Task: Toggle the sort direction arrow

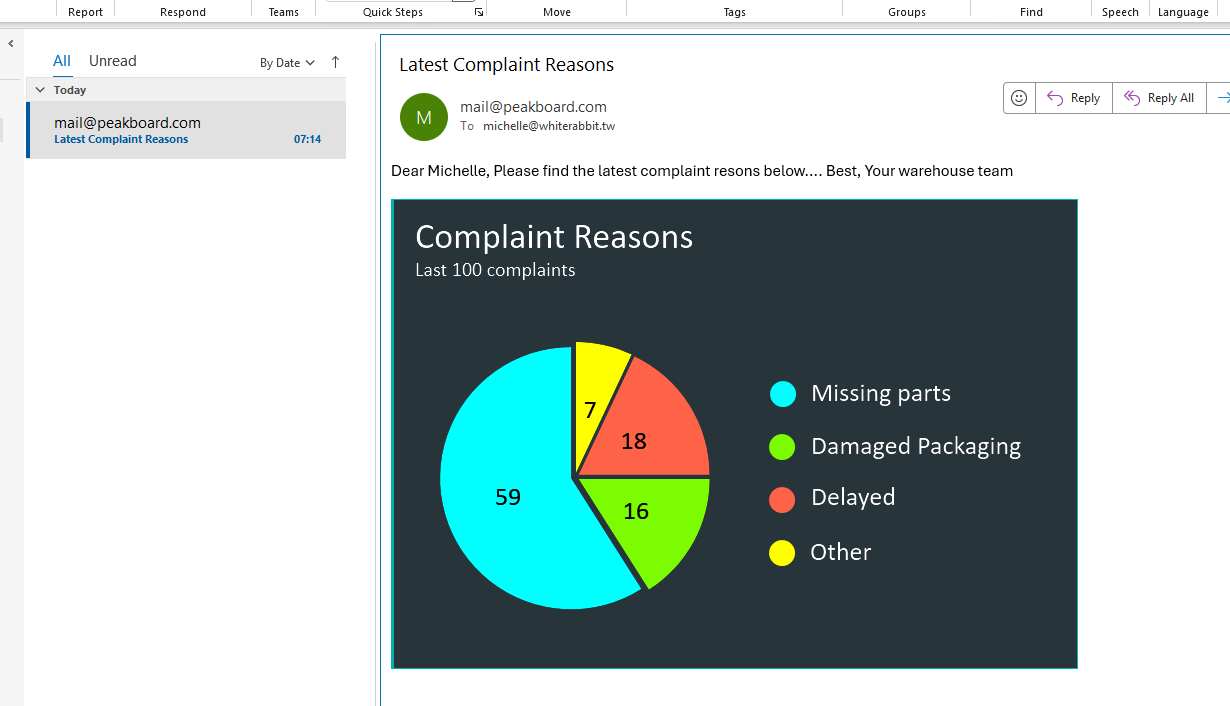Action: click(335, 61)
